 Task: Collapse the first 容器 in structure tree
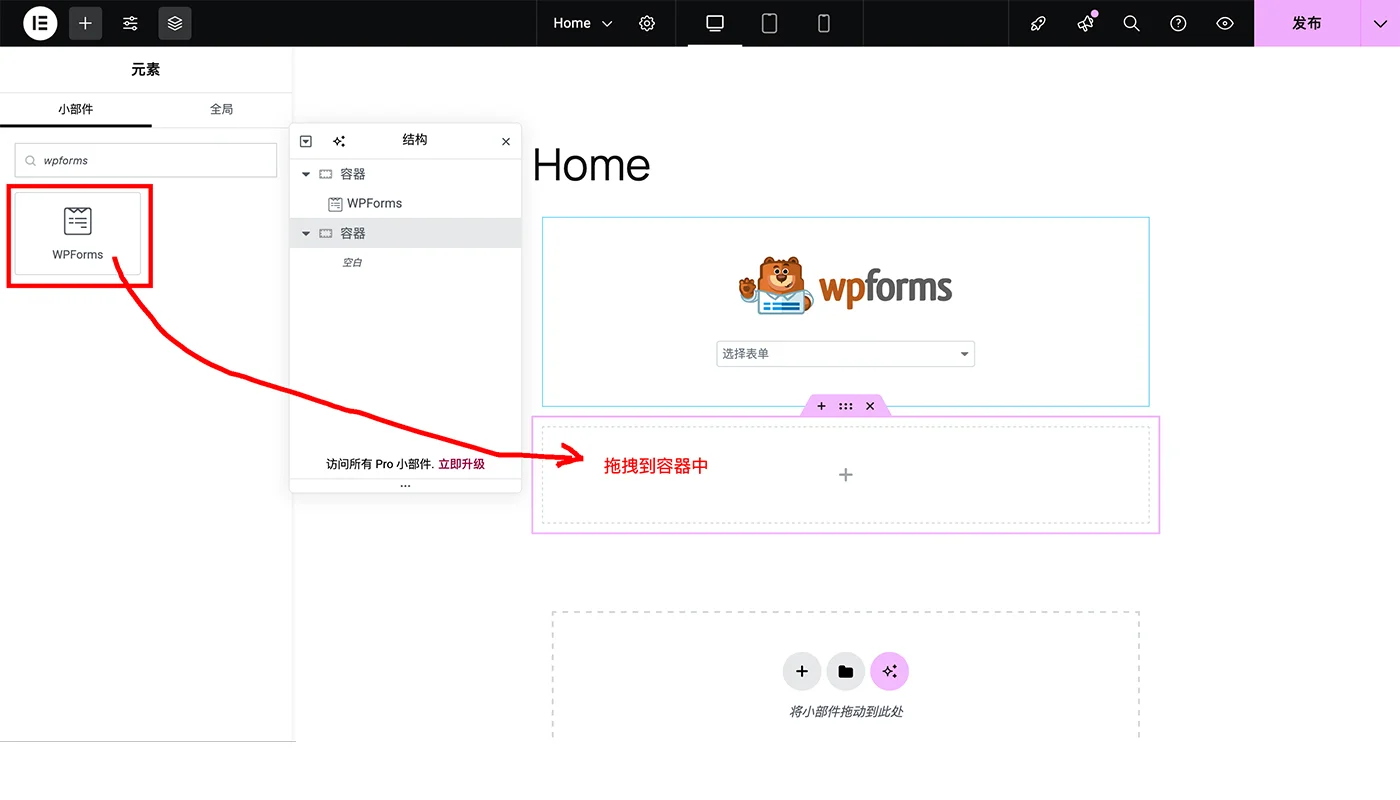pos(305,173)
